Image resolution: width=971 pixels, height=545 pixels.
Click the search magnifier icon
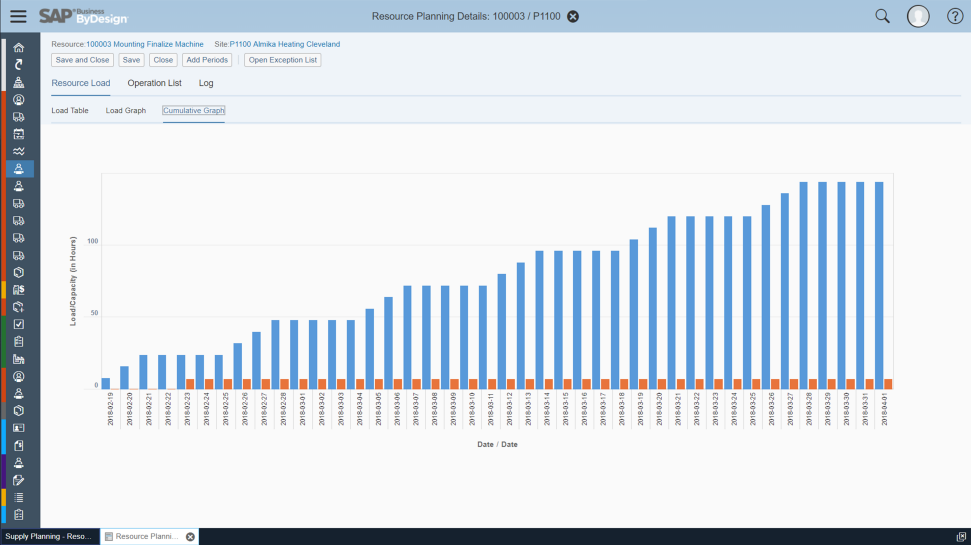click(882, 16)
